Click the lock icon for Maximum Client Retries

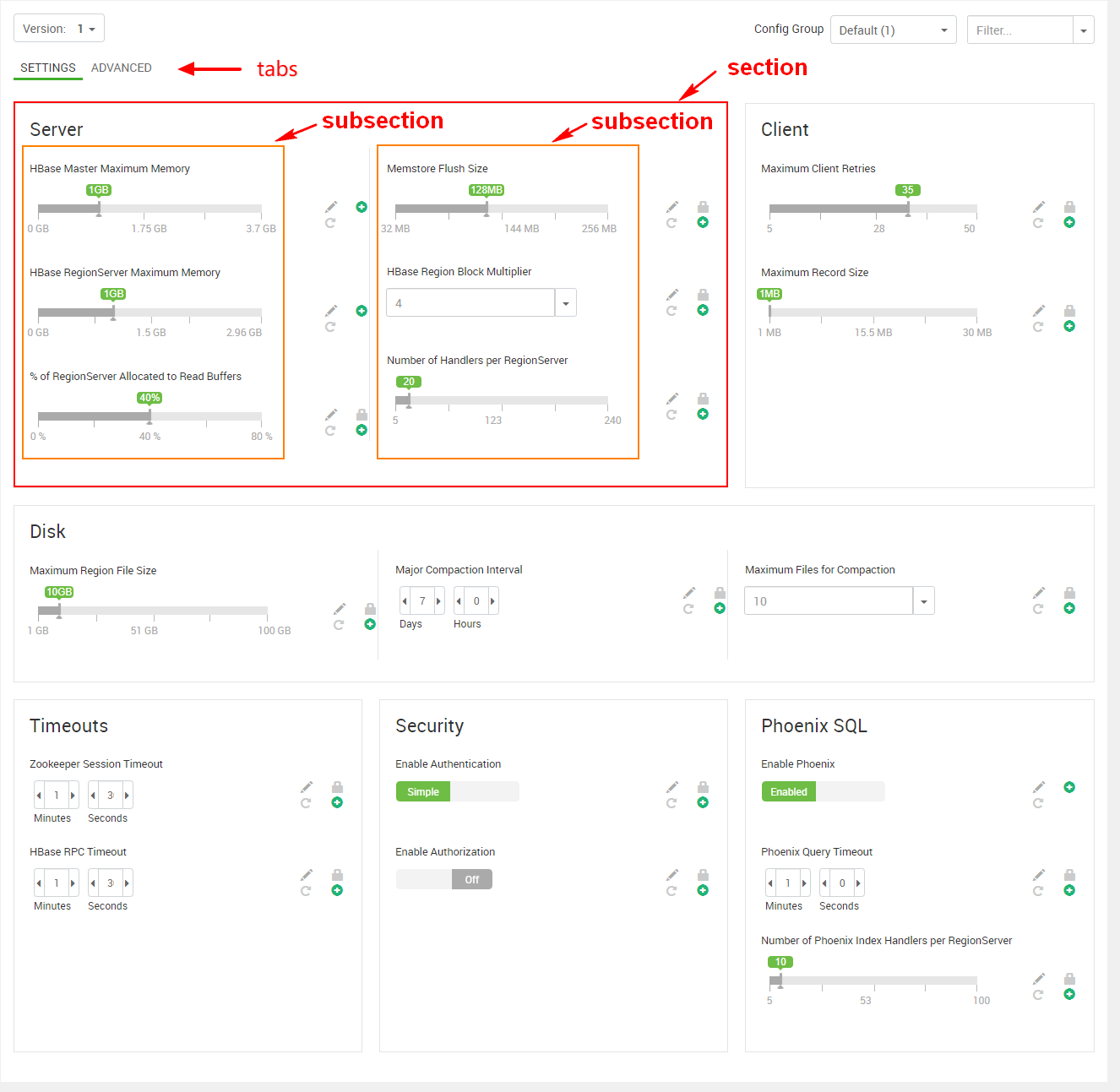tap(1069, 207)
